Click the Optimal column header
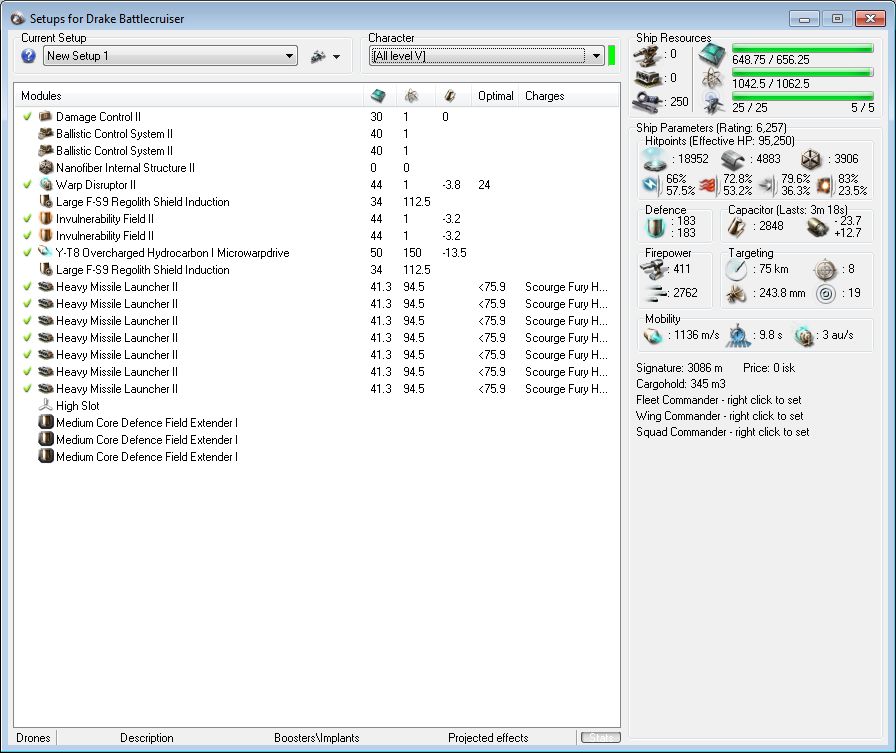This screenshot has height=753, width=896. coord(495,96)
